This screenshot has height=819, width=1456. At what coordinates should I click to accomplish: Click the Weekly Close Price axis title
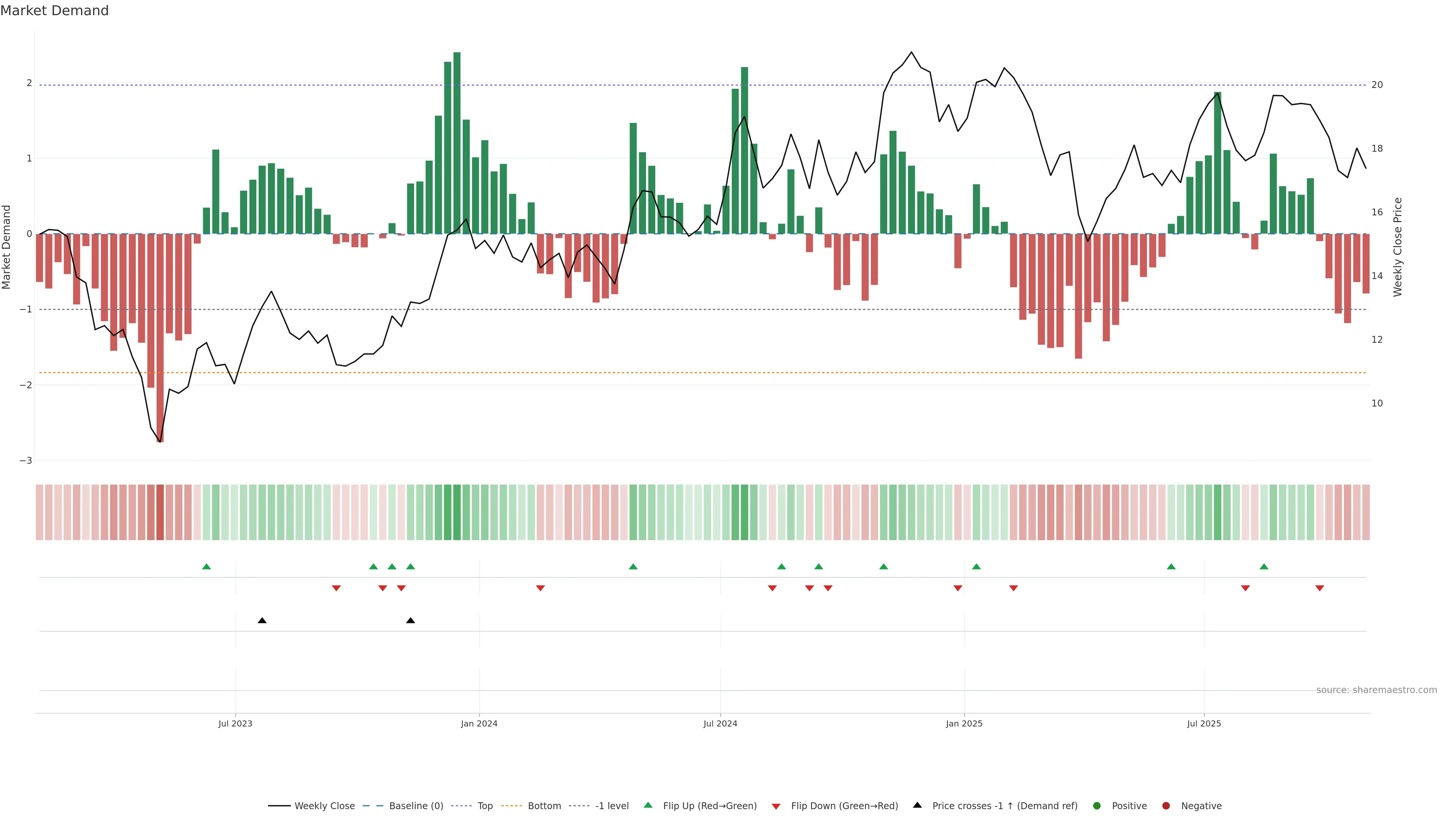coord(1398,247)
